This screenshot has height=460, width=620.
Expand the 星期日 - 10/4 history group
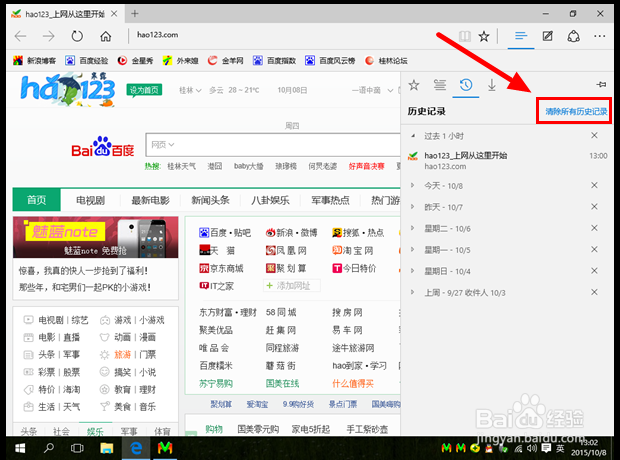[412, 271]
